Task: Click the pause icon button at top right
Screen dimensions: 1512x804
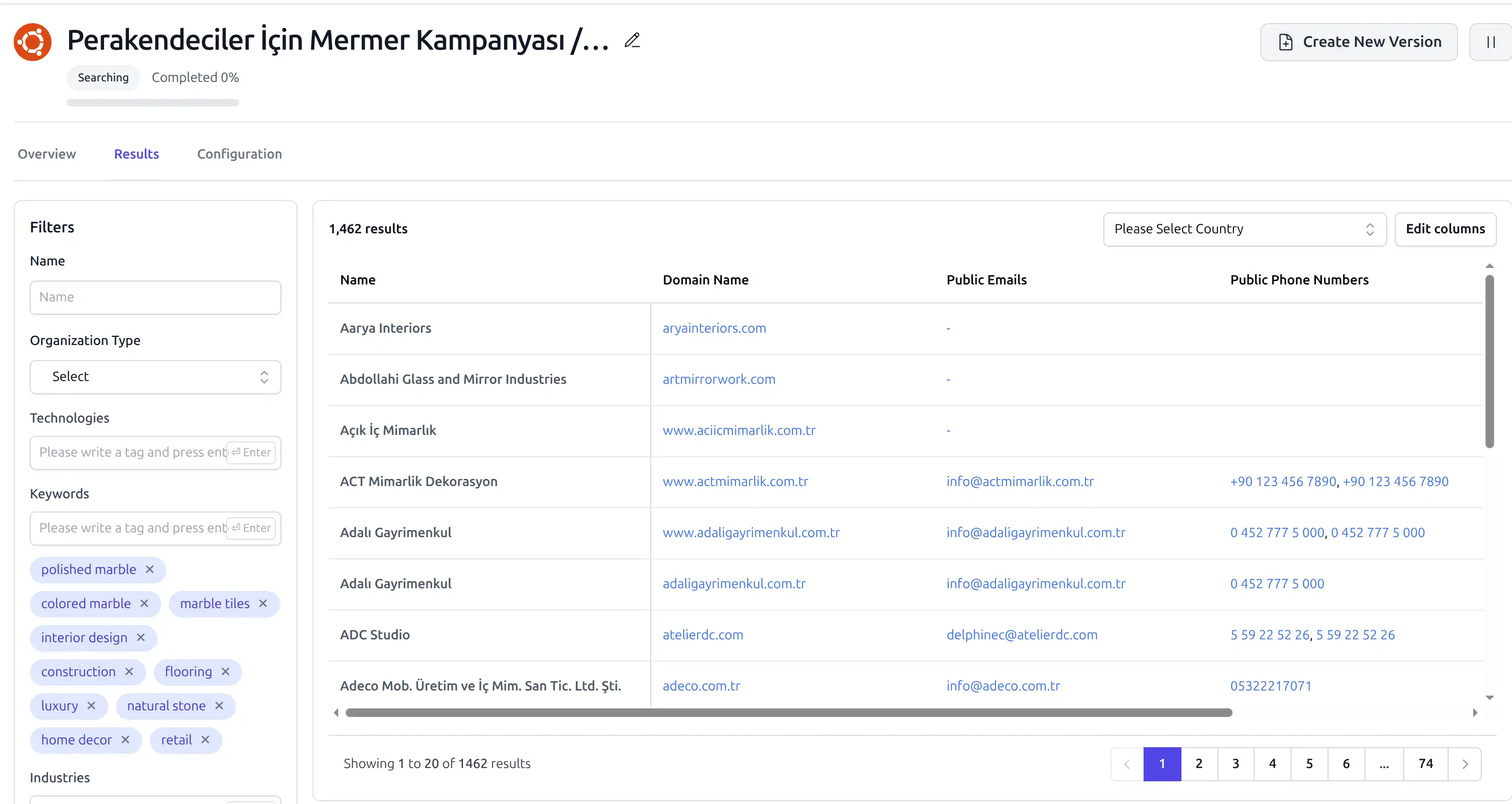Action: point(1490,42)
